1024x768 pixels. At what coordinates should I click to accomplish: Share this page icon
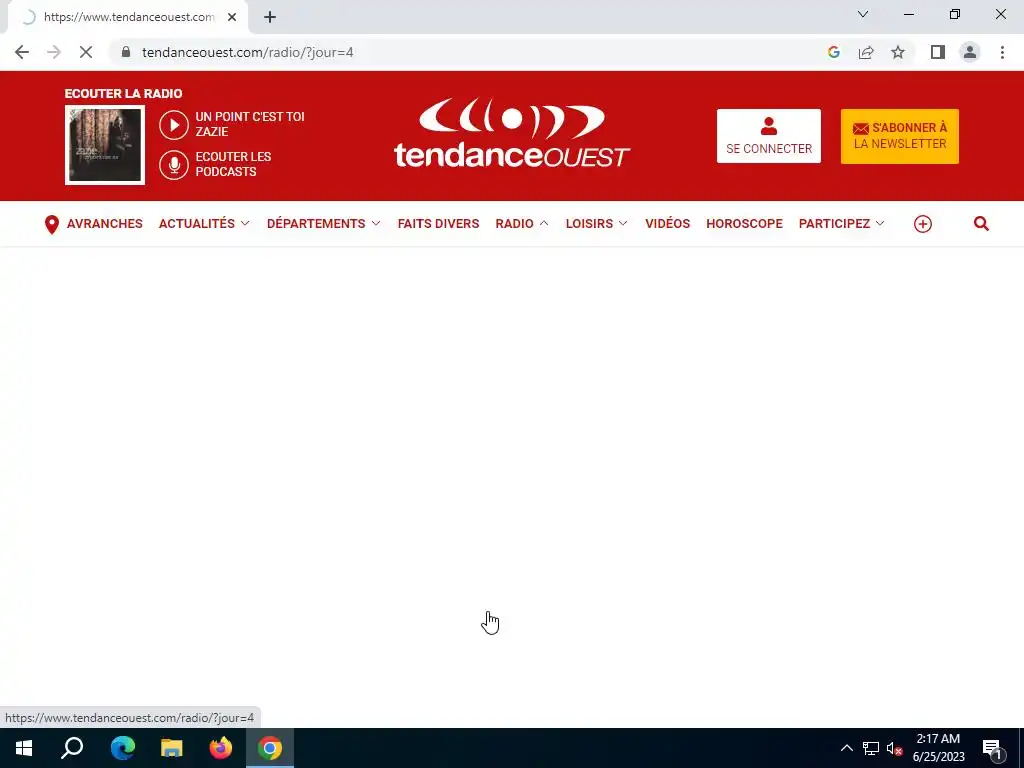[866, 52]
